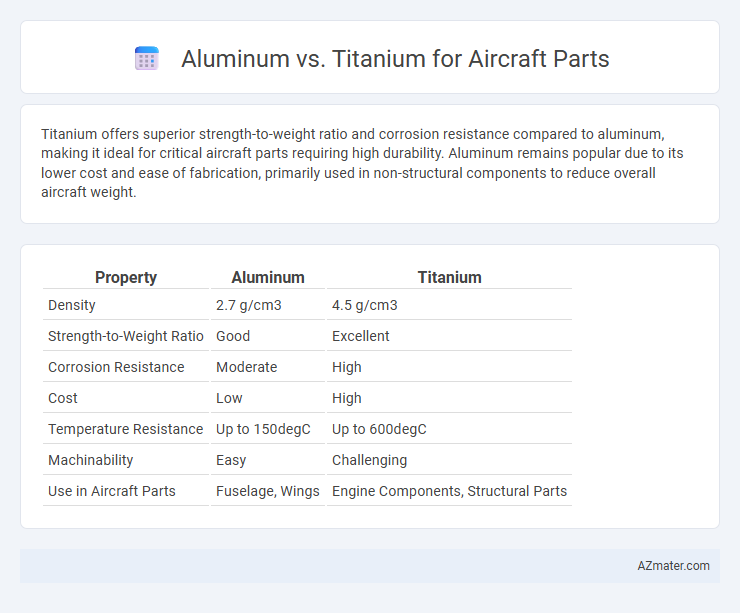Click the 'Good' strength-to-weight cell
The width and height of the screenshot is (740, 613).
click(233, 336)
